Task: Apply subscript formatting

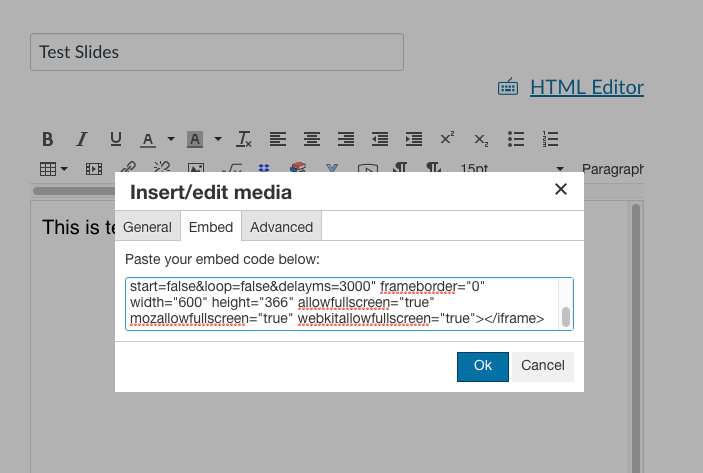Action: point(481,139)
